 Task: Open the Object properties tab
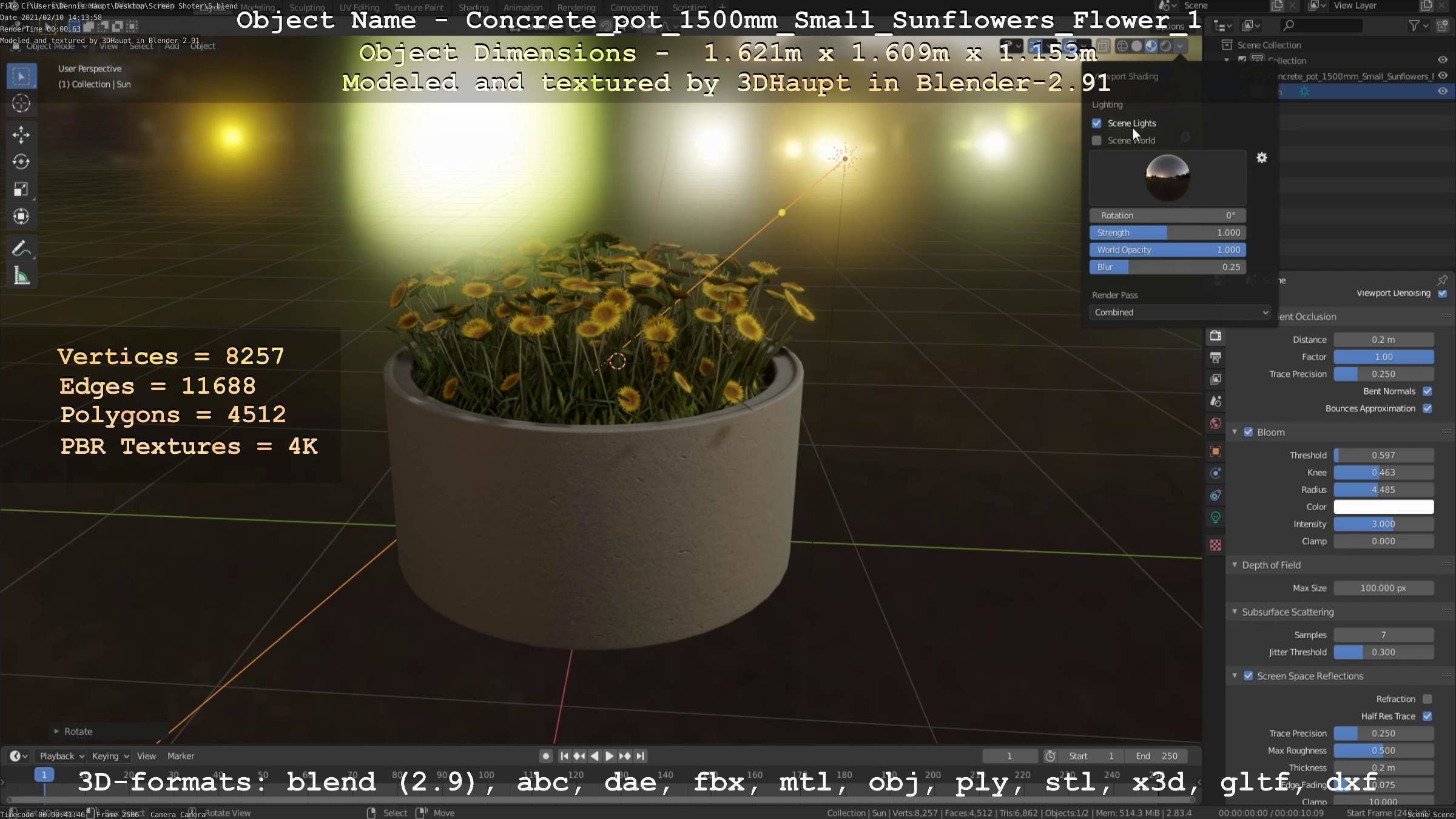tap(1216, 451)
